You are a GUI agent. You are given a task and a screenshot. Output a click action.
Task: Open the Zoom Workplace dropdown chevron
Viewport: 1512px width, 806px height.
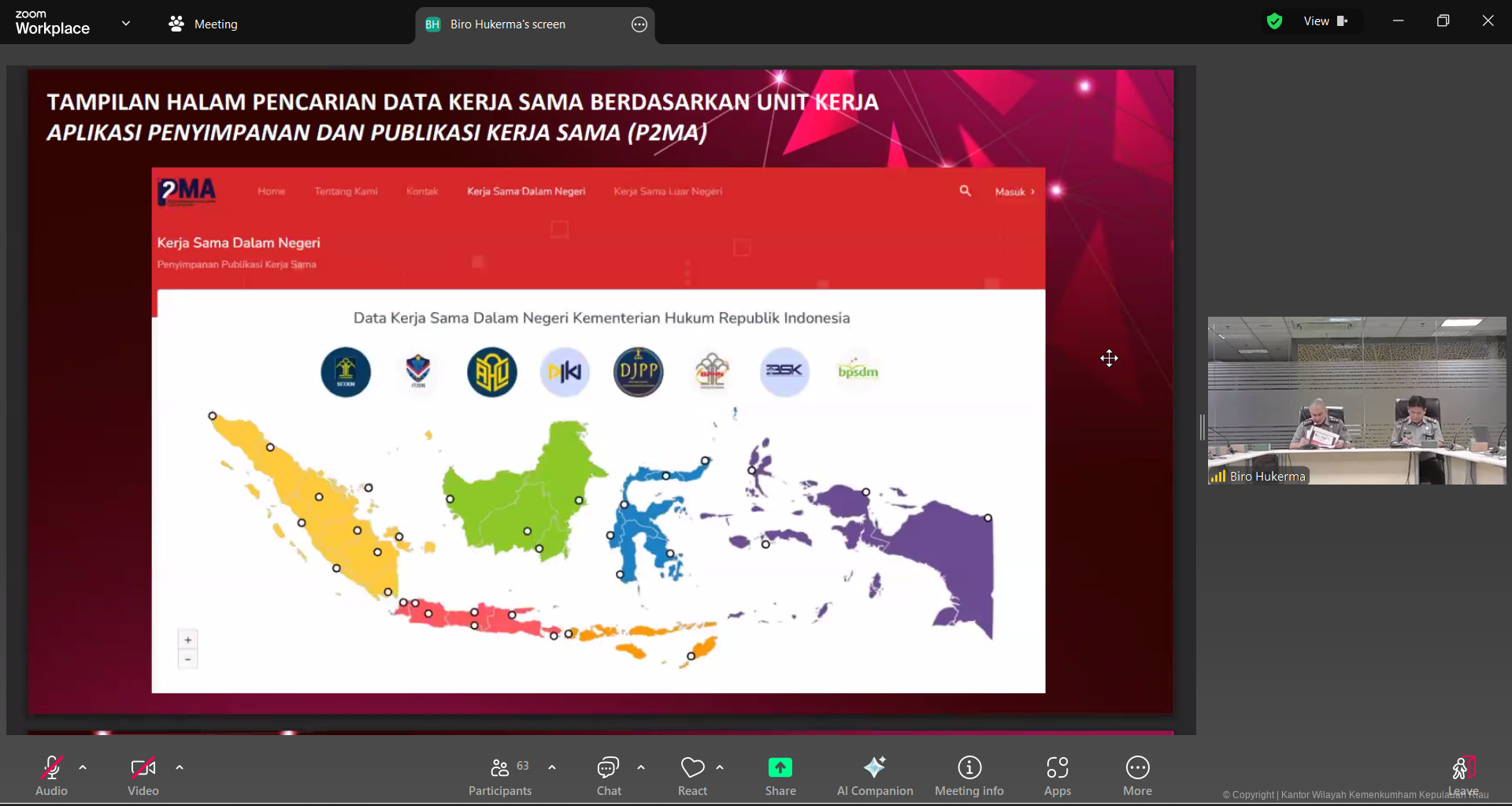tap(126, 24)
